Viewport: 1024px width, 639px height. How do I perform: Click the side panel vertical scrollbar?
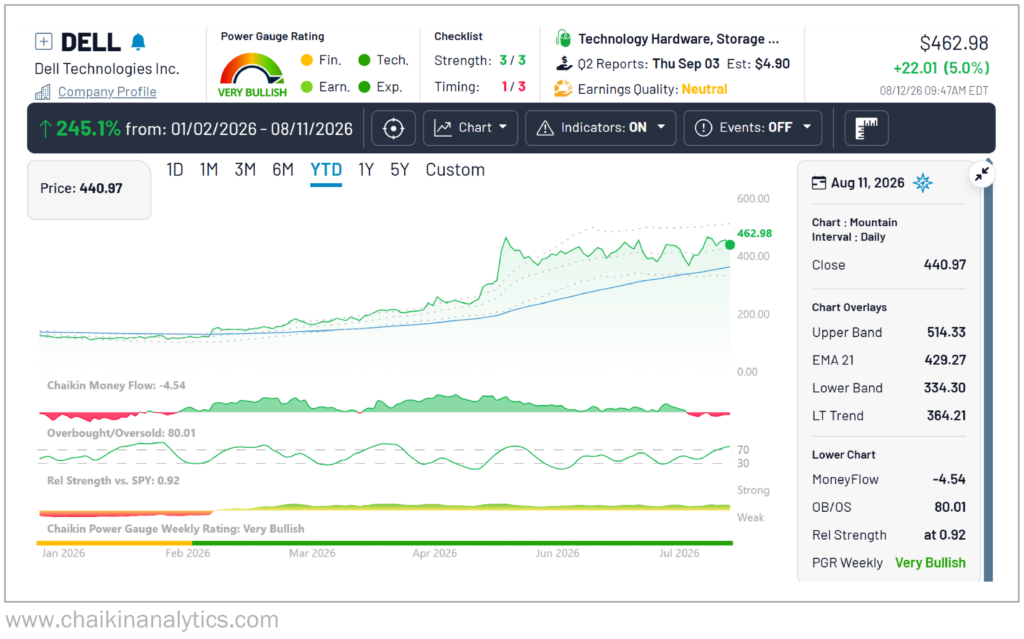pos(988,370)
